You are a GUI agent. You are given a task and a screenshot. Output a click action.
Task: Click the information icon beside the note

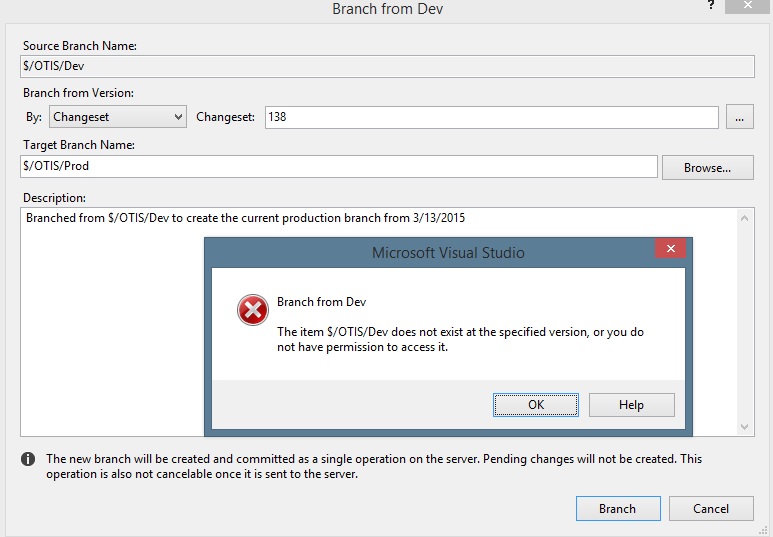(28, 459)
